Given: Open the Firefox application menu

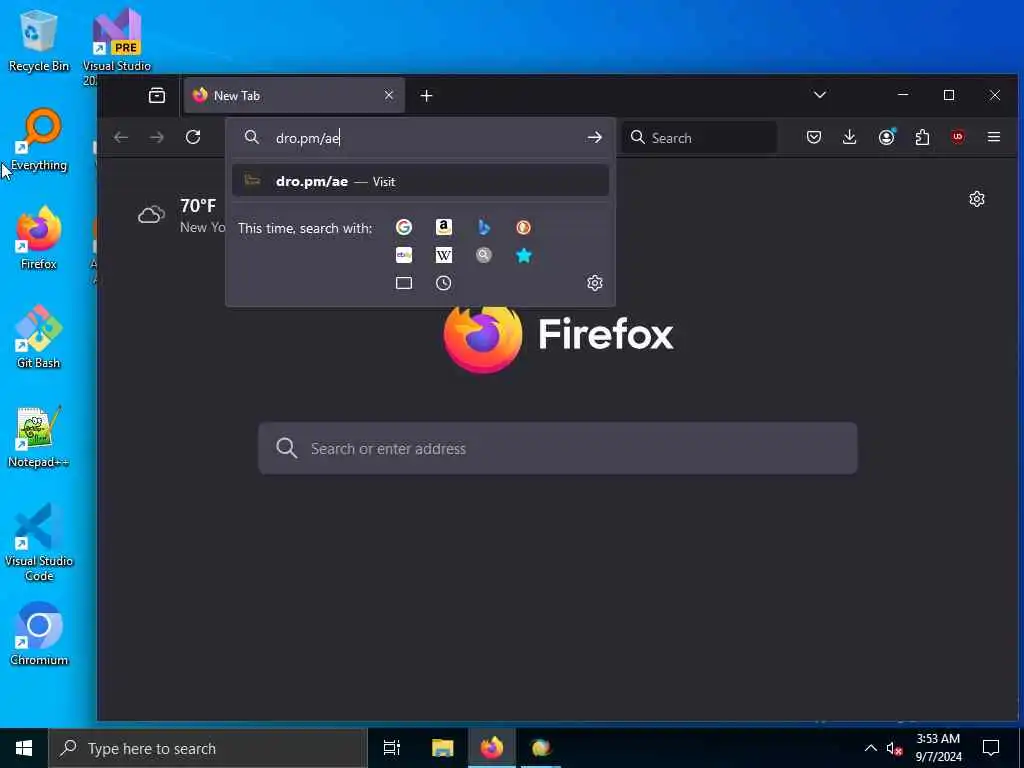Looking at the screenshot, I should point(994,137).
